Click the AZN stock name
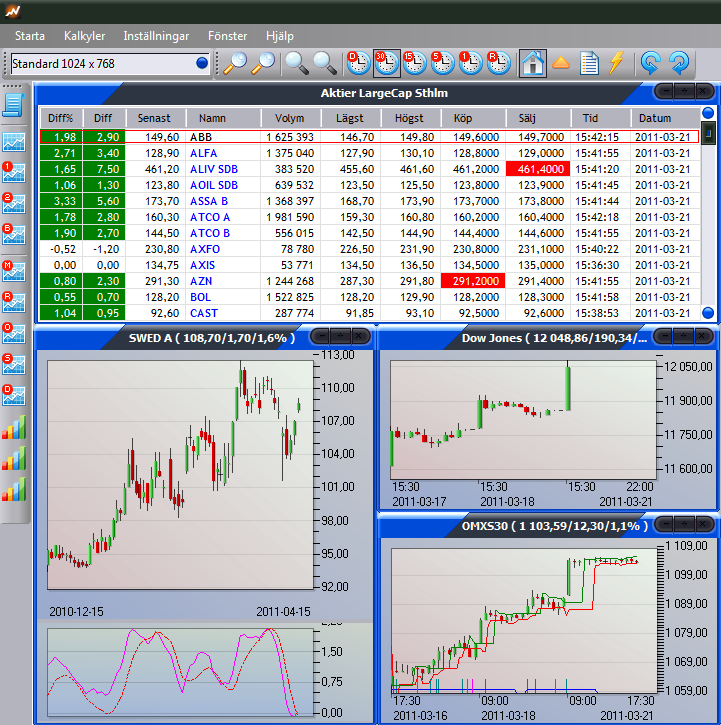The width and height of the screenshot is (721, 725). point(201,281)
